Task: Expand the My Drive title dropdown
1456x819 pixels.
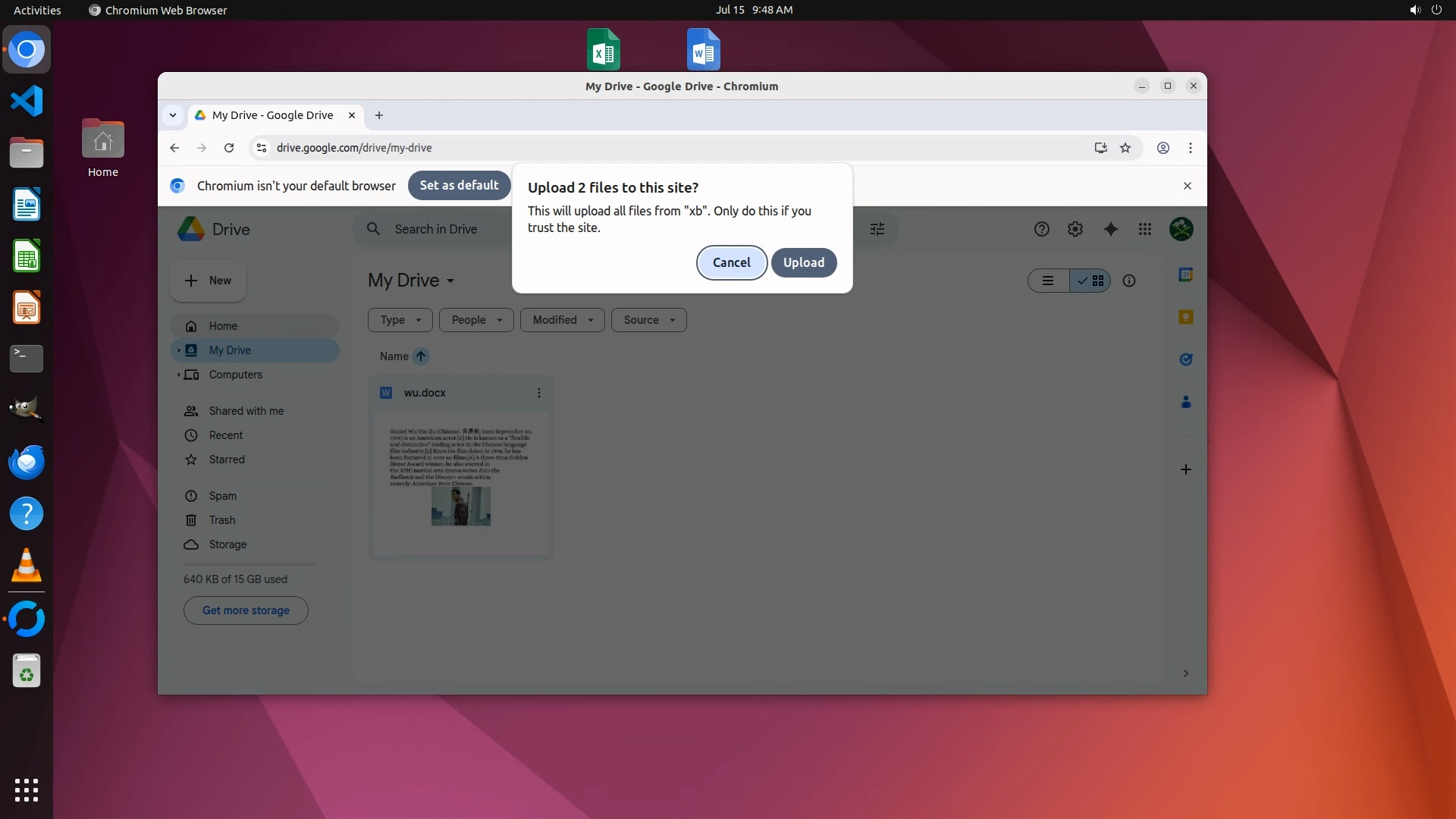Action: pos(412,281)
